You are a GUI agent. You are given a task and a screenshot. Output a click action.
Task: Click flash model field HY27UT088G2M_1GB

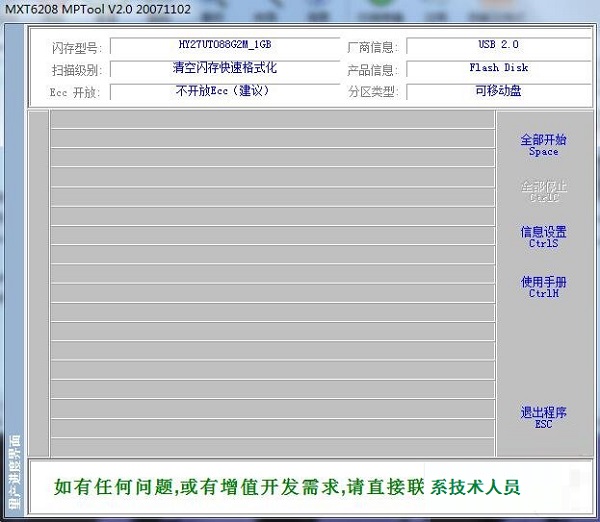pos(225,46)
